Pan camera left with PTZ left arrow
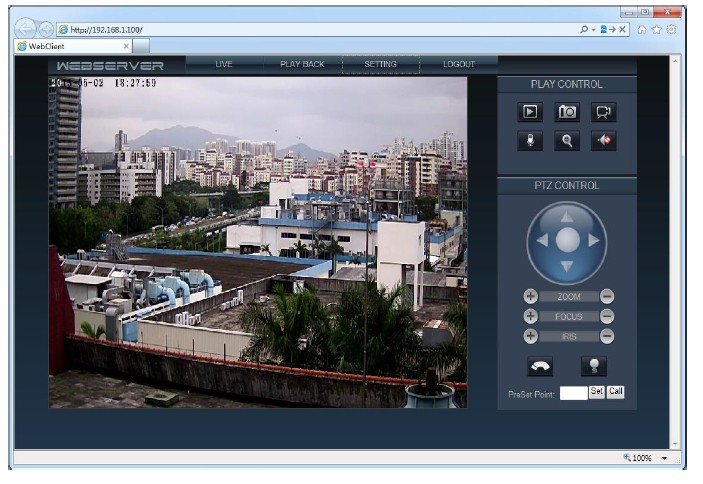The height and width of the screenshot is (484, 703). [542, 240]
